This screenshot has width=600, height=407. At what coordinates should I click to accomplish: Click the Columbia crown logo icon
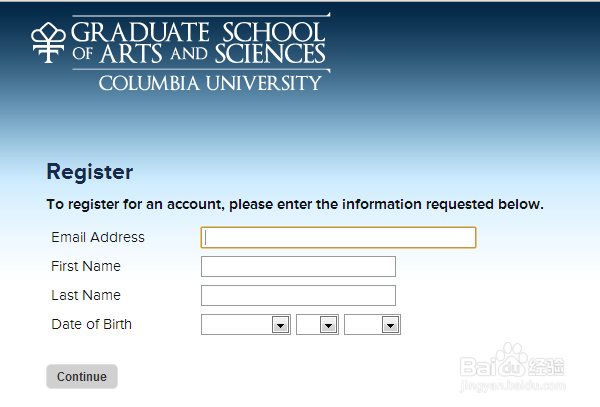pos(48,42)
